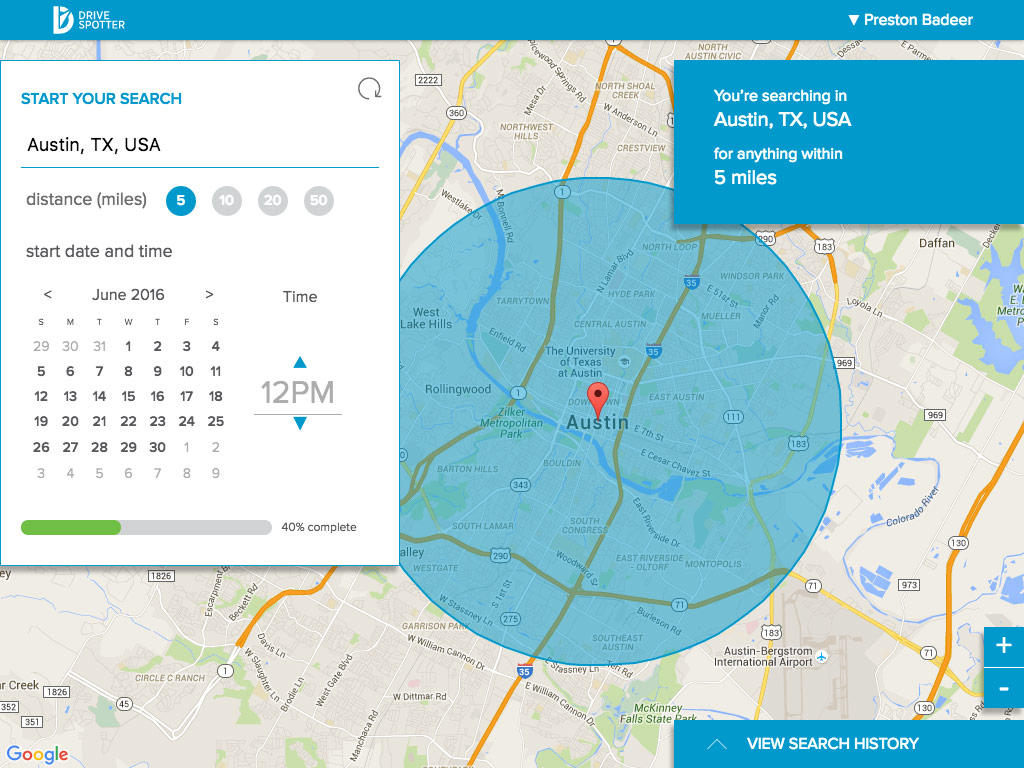Click the Austin, TX, USA location field
This screenshot has height=768, width=1024.
tap(200, 146)
